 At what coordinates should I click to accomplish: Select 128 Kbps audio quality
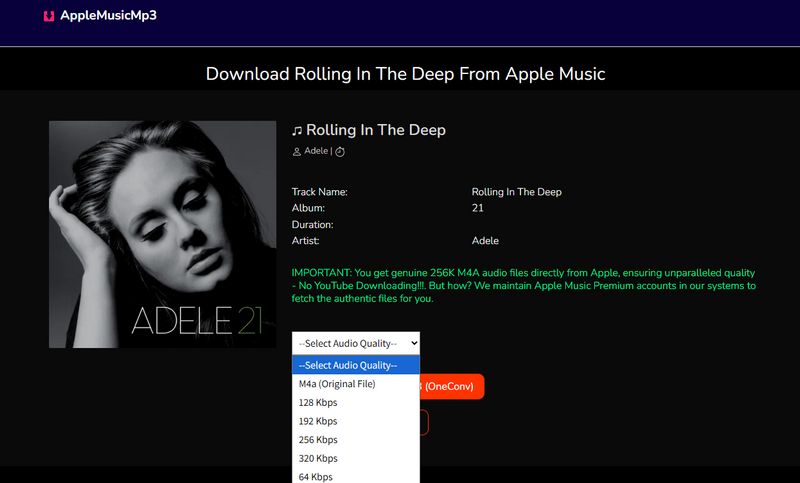coord(356,402)
